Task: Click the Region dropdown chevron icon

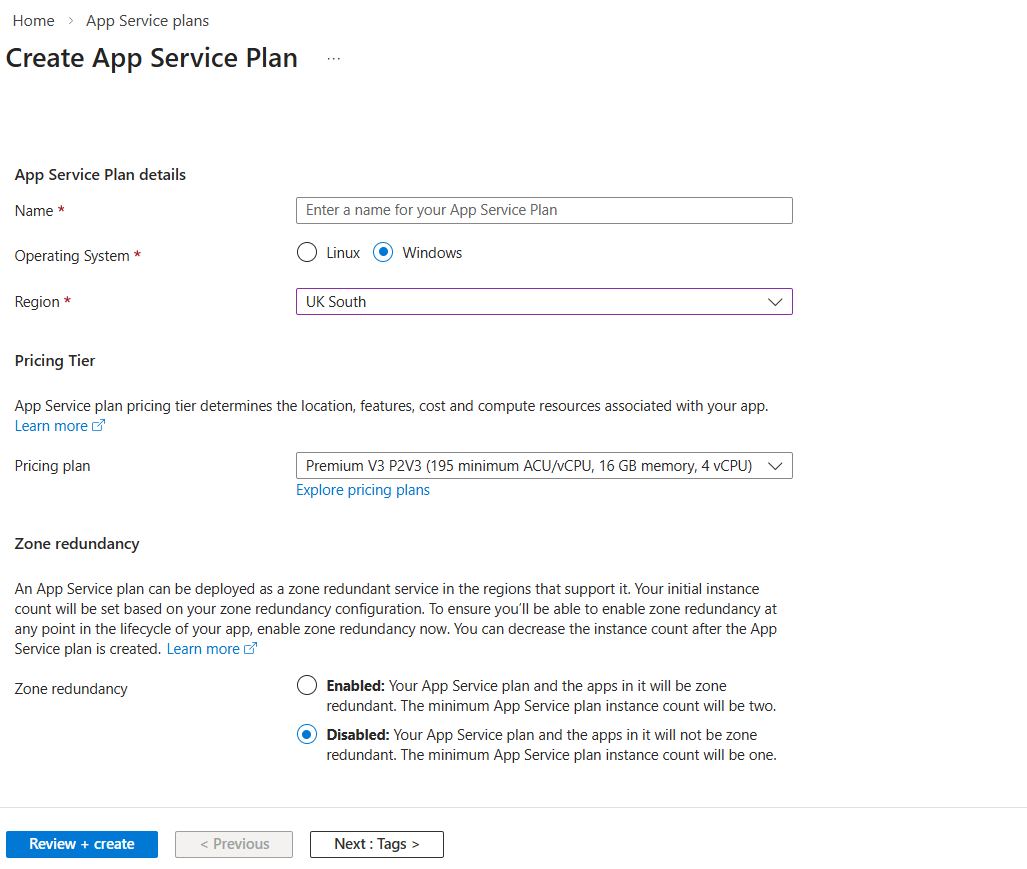Action: click(775, 302)
